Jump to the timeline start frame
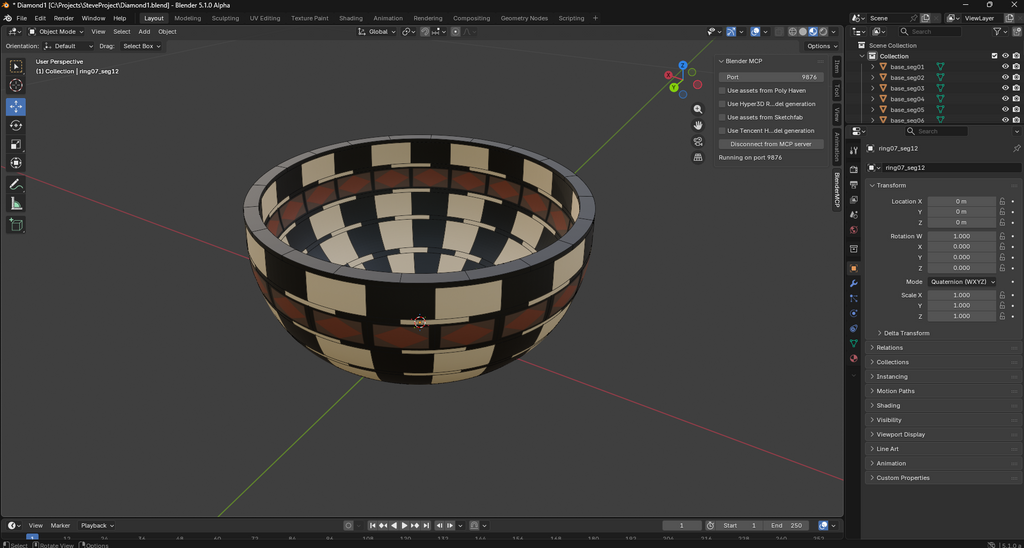Viewport: 1024px width, 548px height. point(372,525)
